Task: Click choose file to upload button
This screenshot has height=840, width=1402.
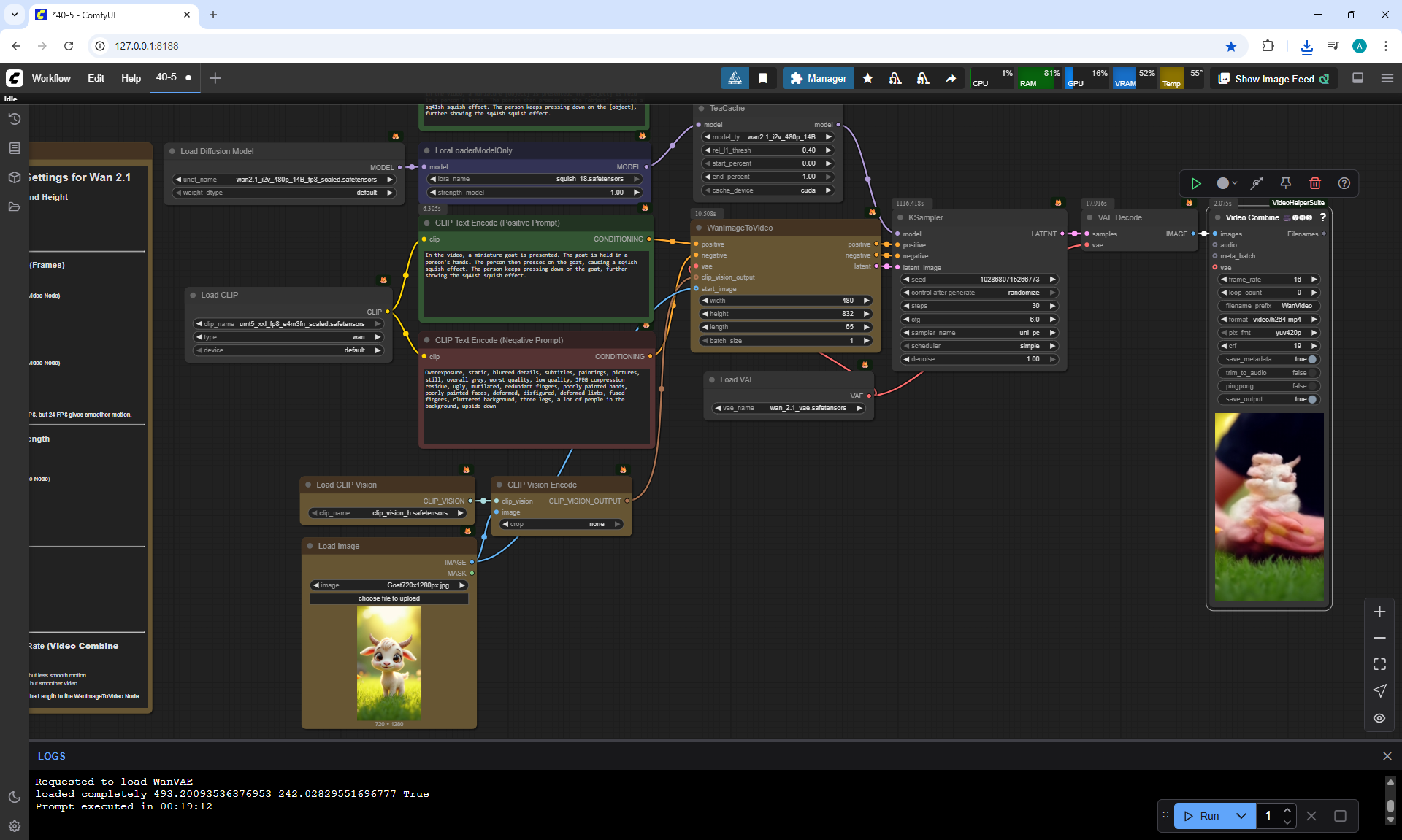Action: coord(388,598)
